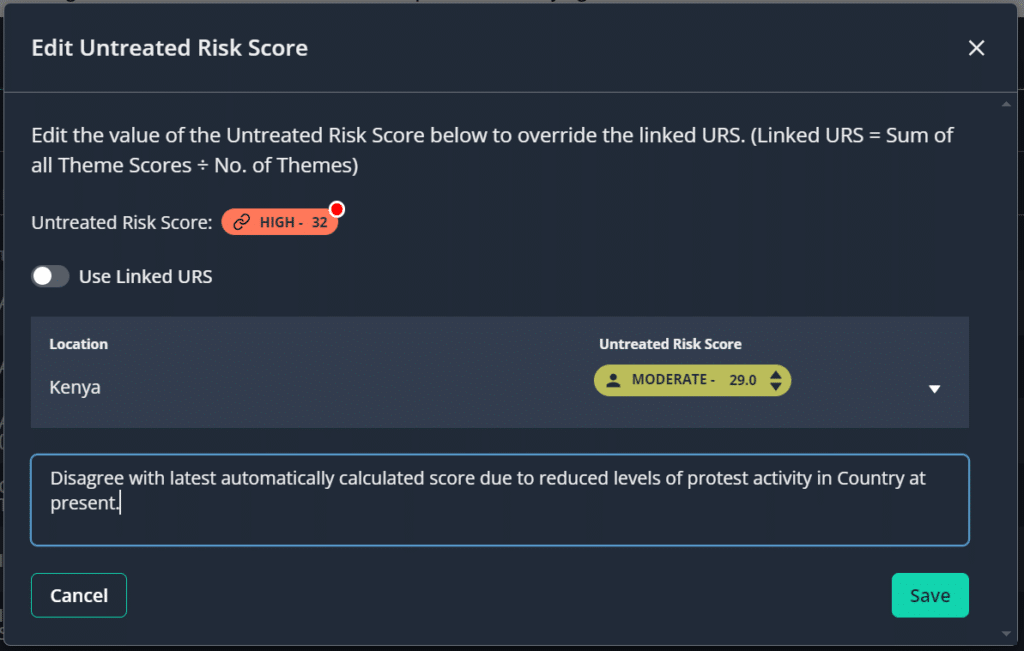Click the 29.0 score value
Screen dimensions: 1024x651
click(742, 380)
